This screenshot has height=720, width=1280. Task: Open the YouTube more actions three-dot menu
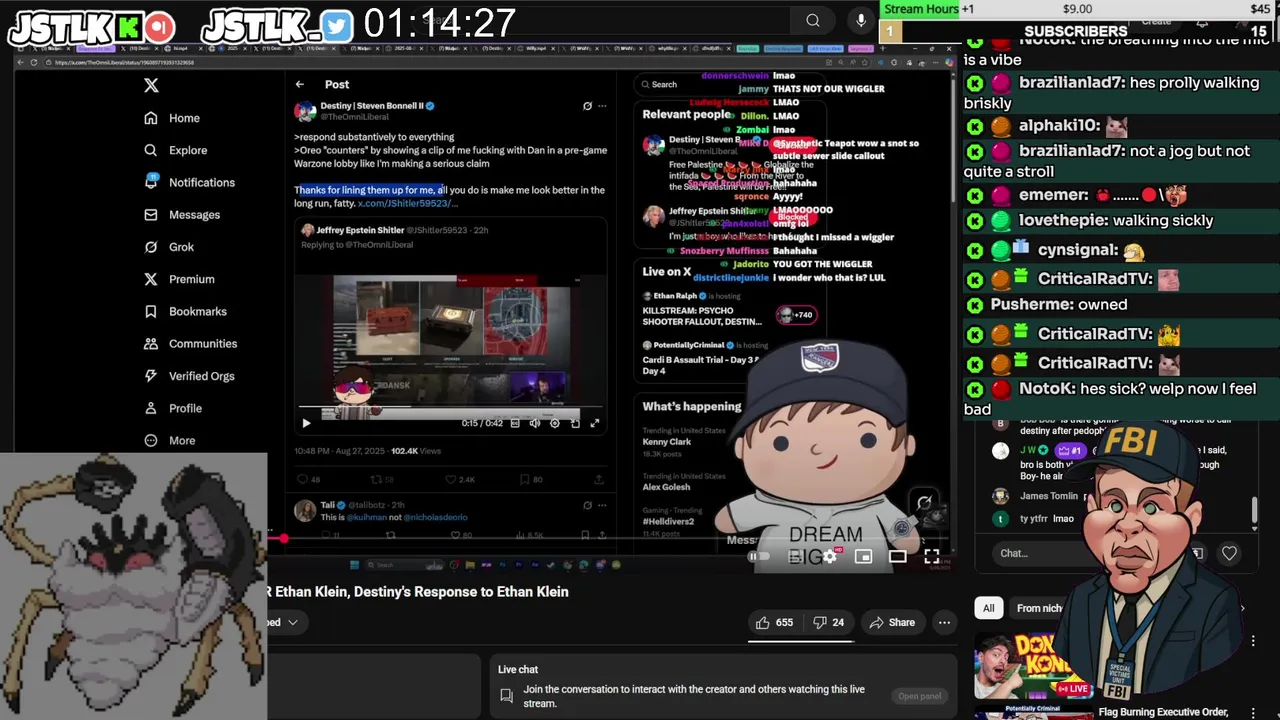tap(944, 622)
